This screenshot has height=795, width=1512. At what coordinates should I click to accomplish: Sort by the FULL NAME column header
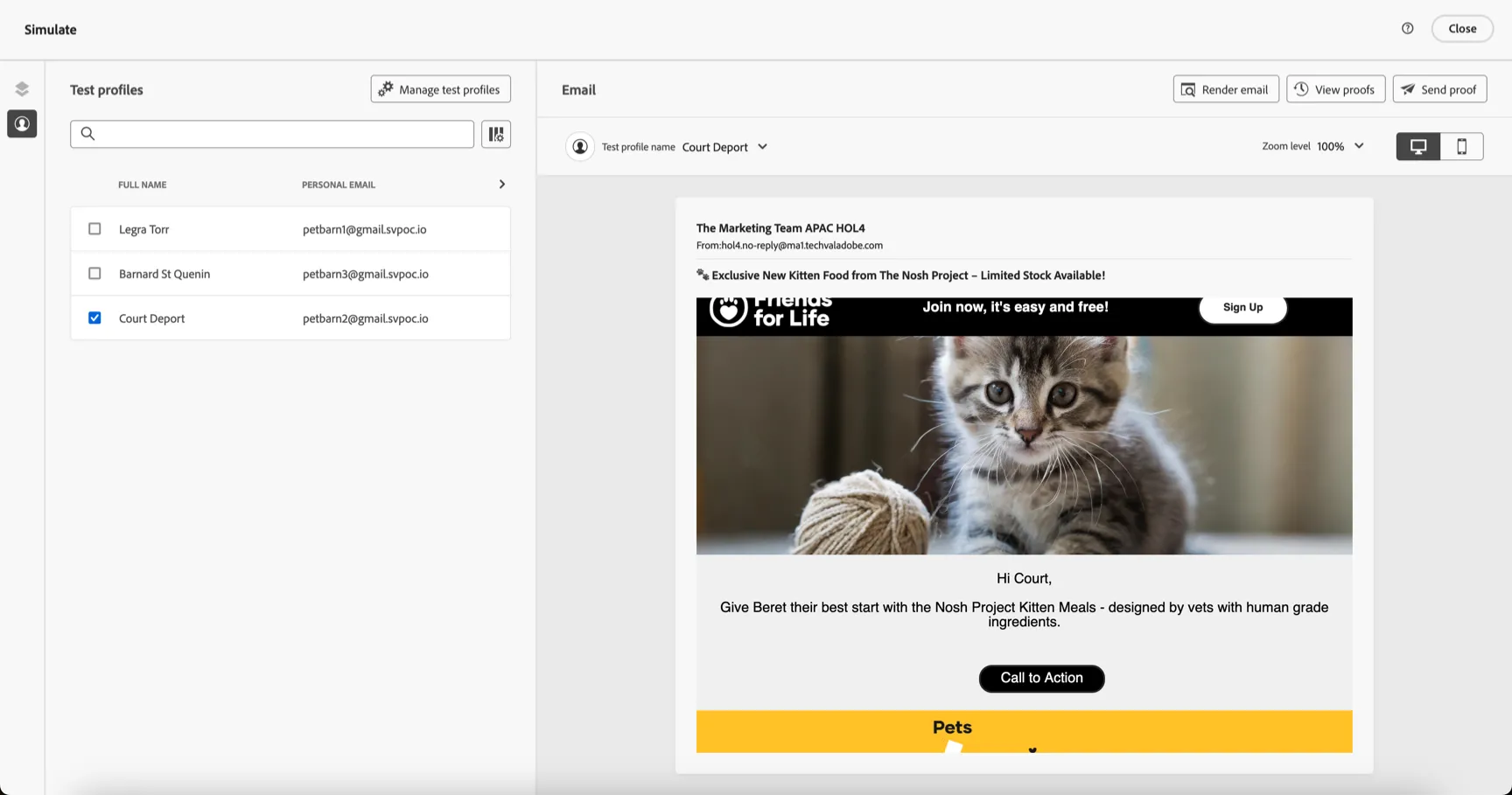[x=143, y=185]
